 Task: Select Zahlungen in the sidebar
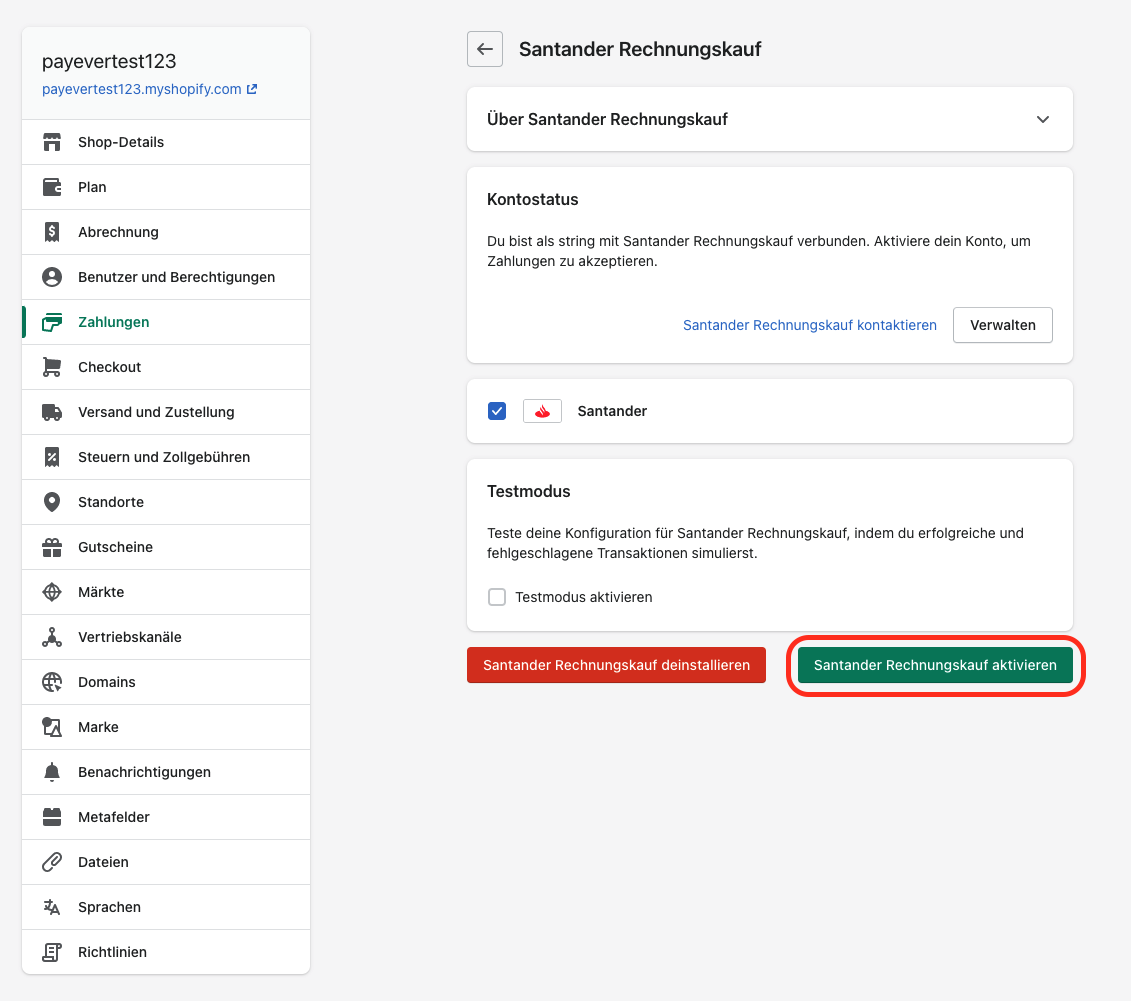pyautogui.click(x=166, y=322)
